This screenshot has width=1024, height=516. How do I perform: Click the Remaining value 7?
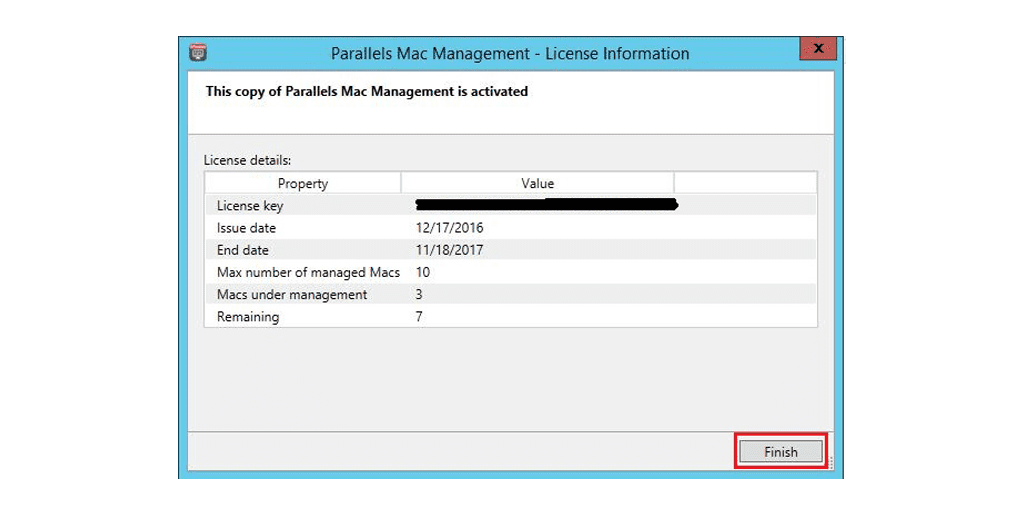419,317
